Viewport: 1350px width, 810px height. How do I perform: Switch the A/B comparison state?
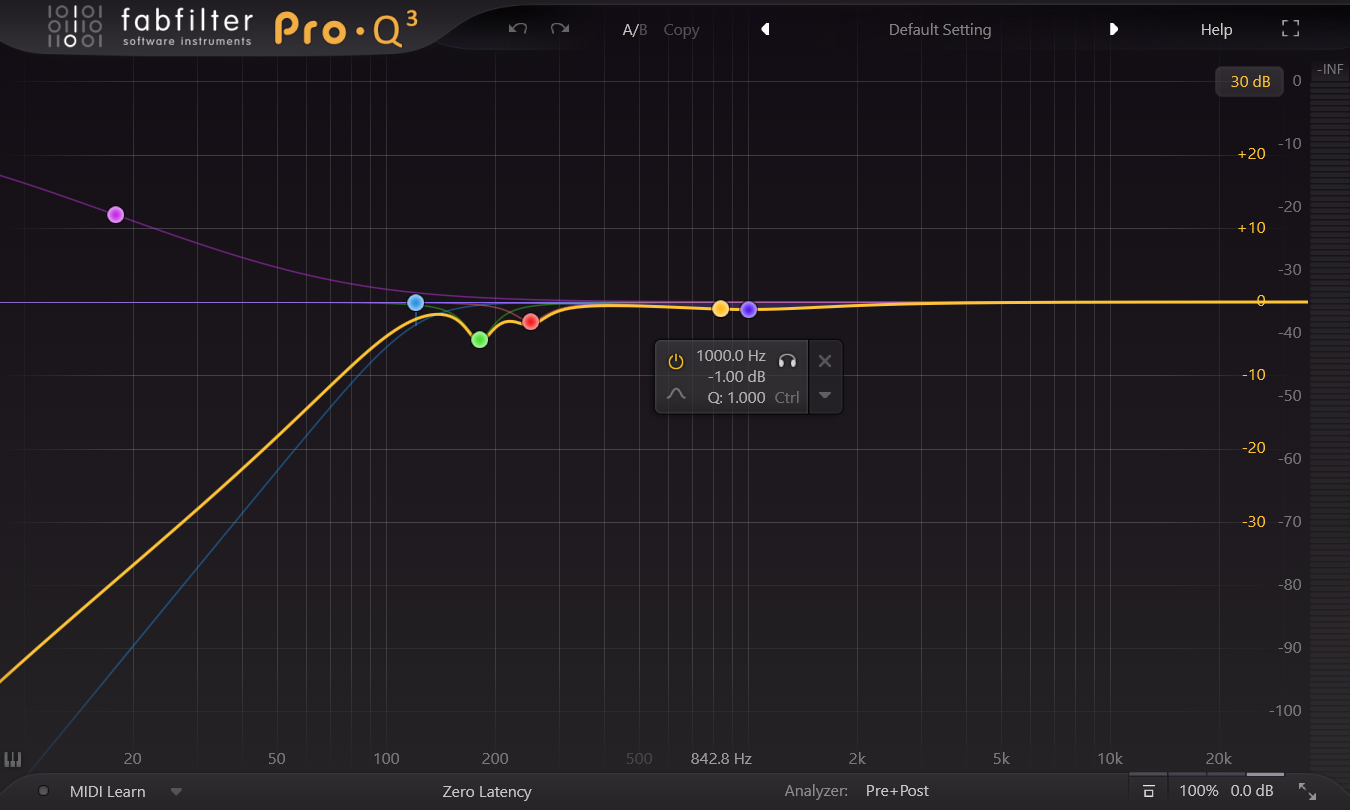click(635, 30)
